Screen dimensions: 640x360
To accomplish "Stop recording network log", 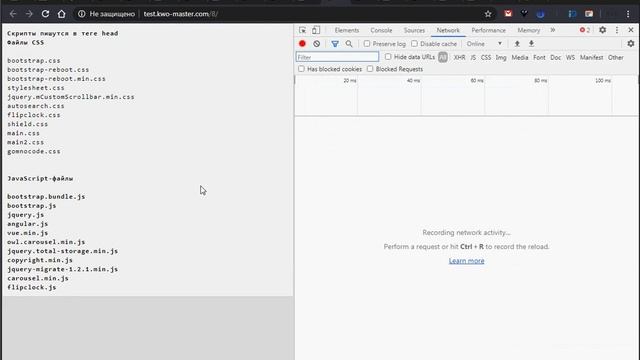I will click(302, 44).
